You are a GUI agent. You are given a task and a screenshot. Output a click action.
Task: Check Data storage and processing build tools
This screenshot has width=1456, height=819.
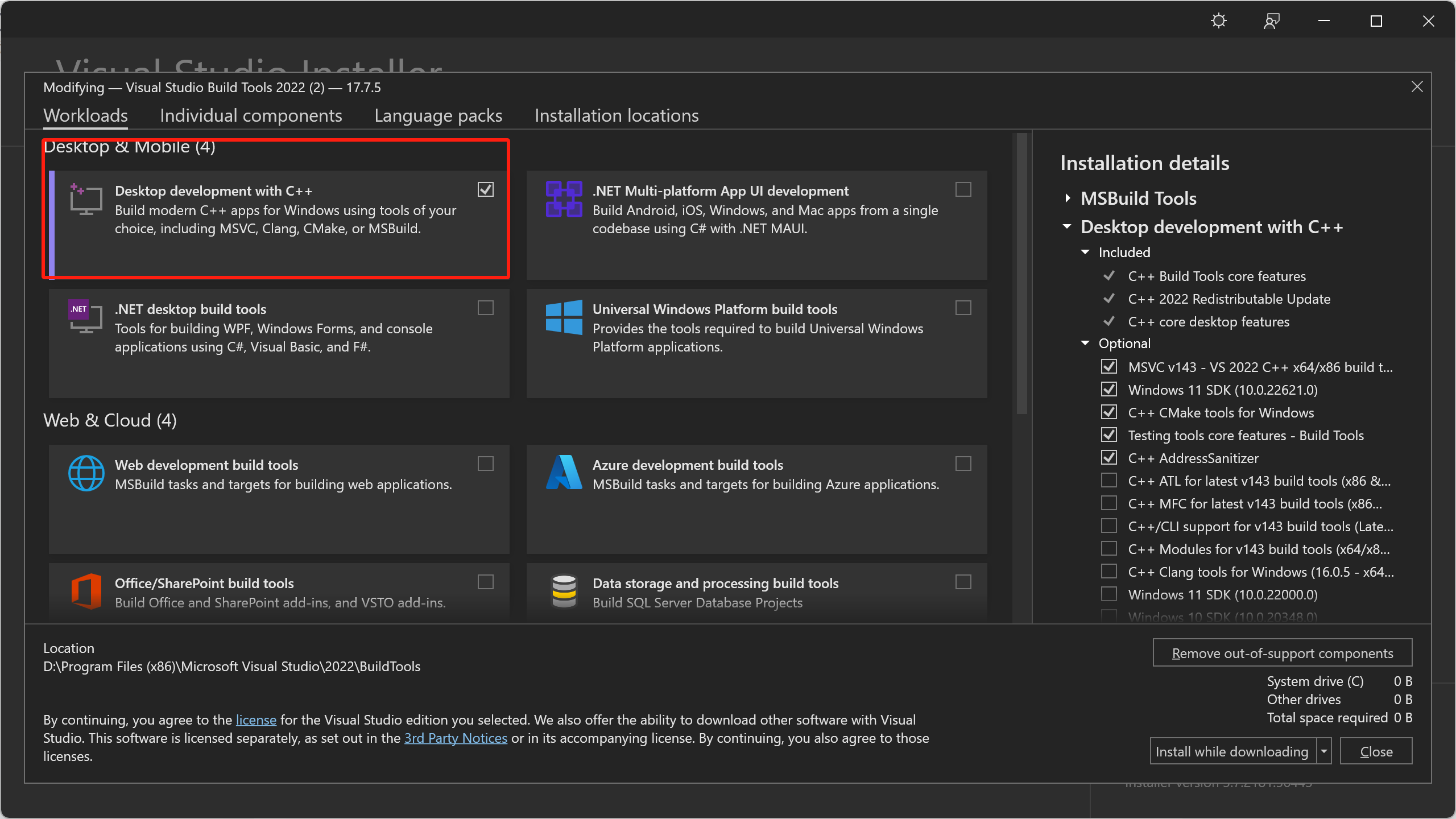point(963,582)
